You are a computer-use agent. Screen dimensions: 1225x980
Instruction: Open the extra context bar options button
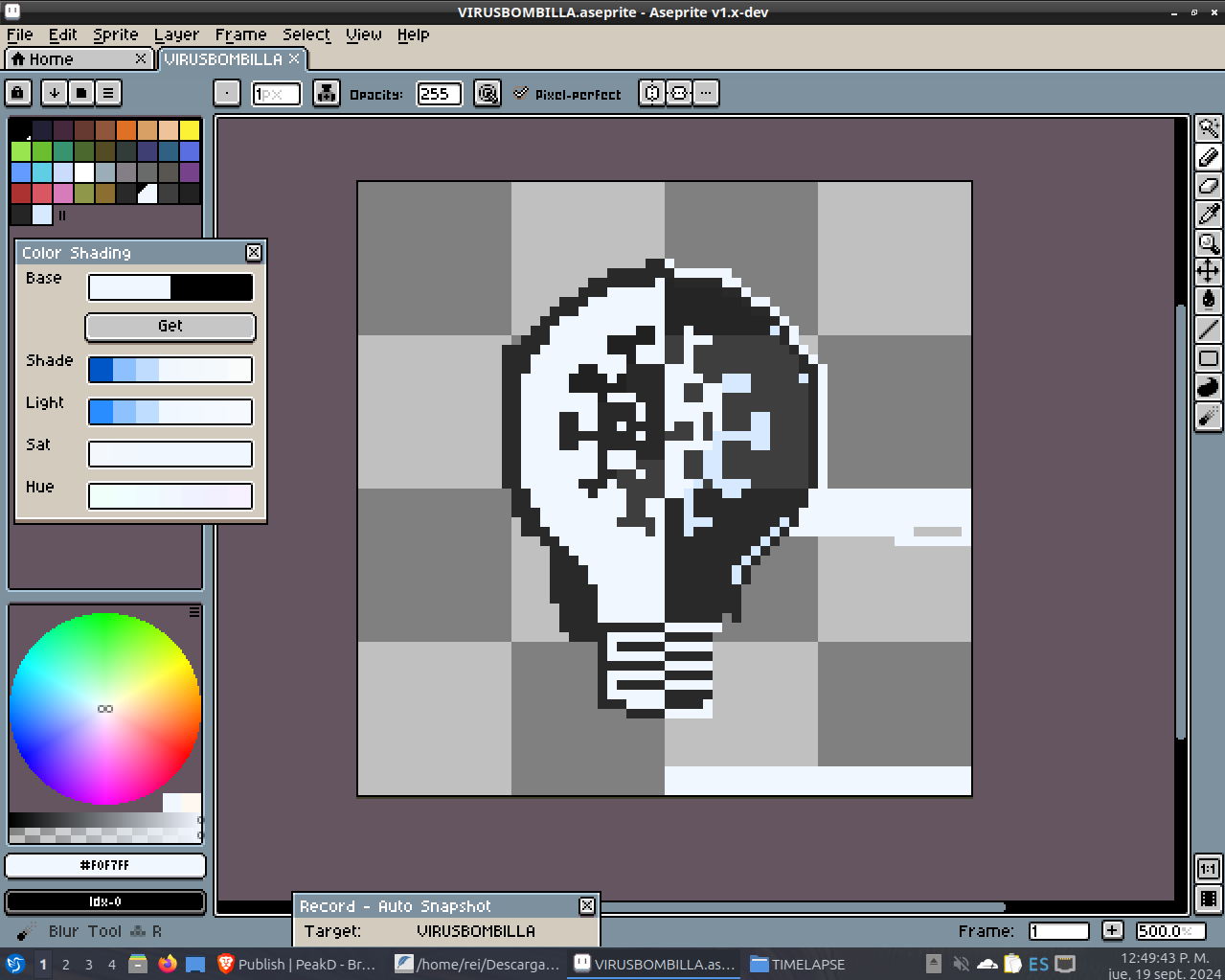point(706,93)
